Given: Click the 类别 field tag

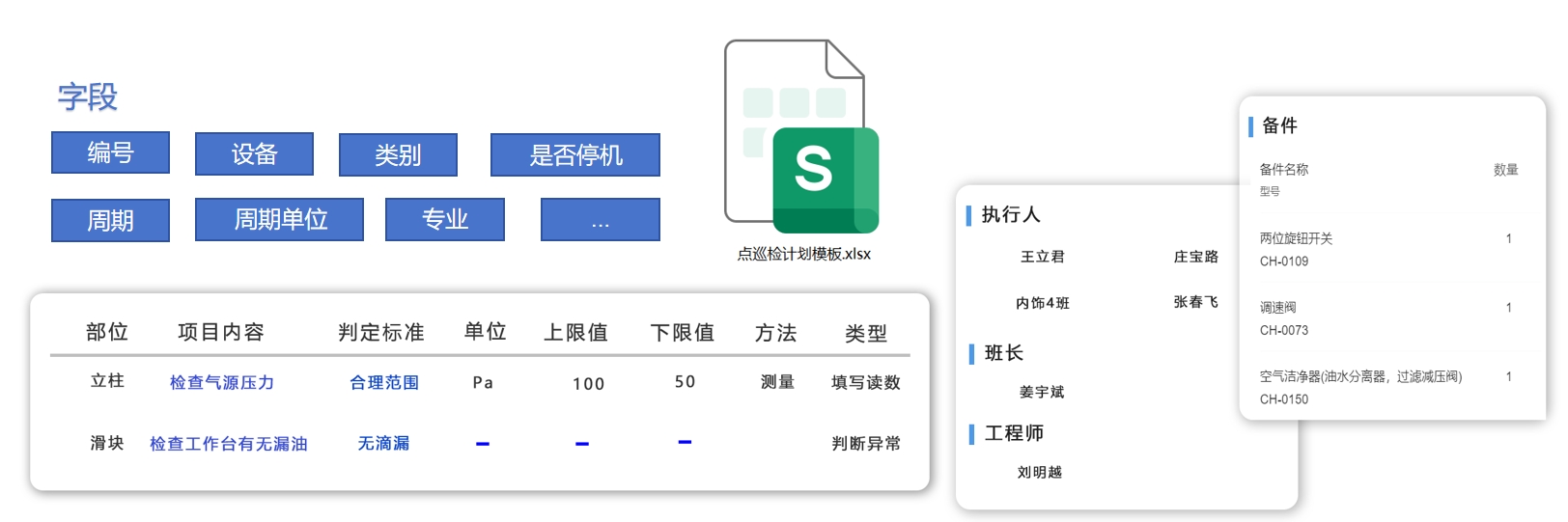Looking at the screenshot, I should click(x=398, y=155).
